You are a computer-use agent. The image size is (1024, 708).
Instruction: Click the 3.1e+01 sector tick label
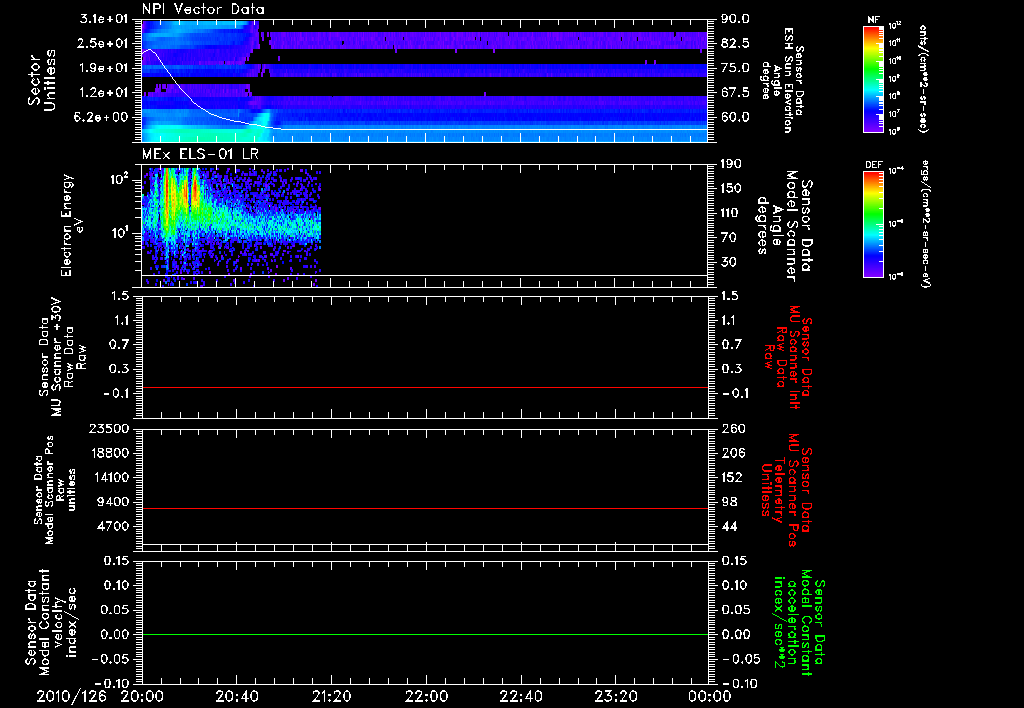104,19
